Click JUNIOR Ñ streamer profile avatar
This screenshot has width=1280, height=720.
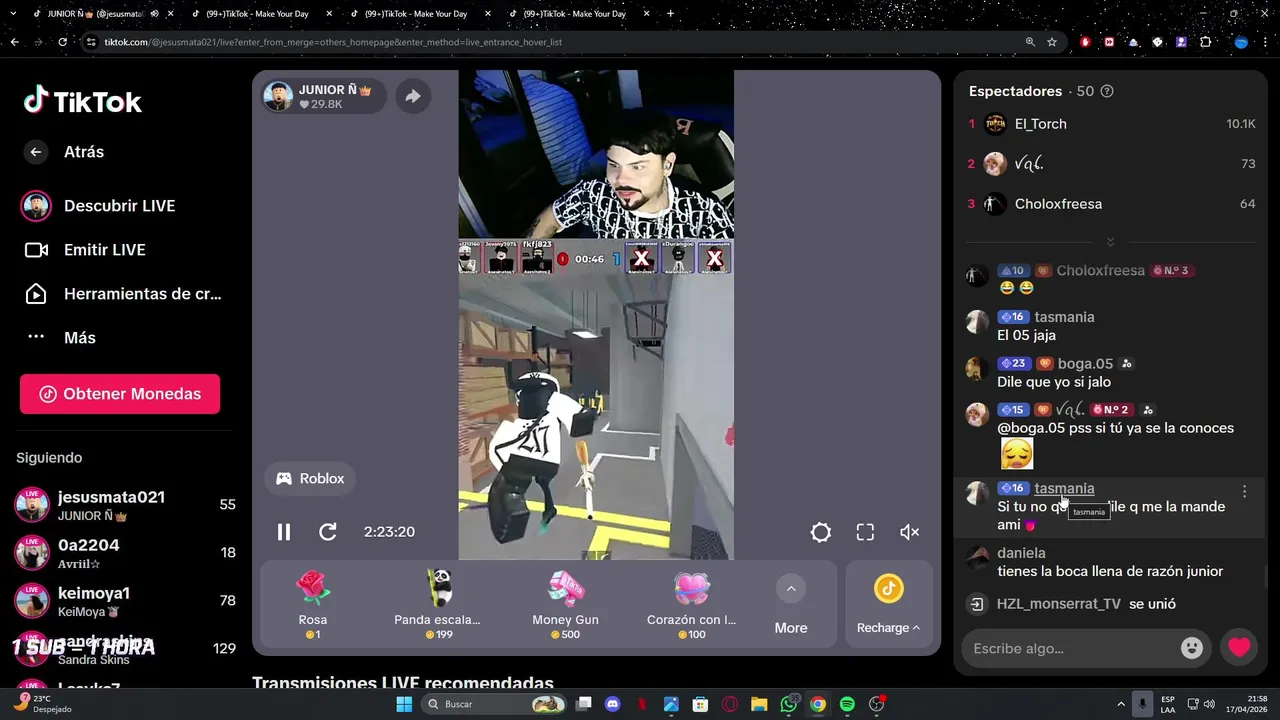point(278,96)
